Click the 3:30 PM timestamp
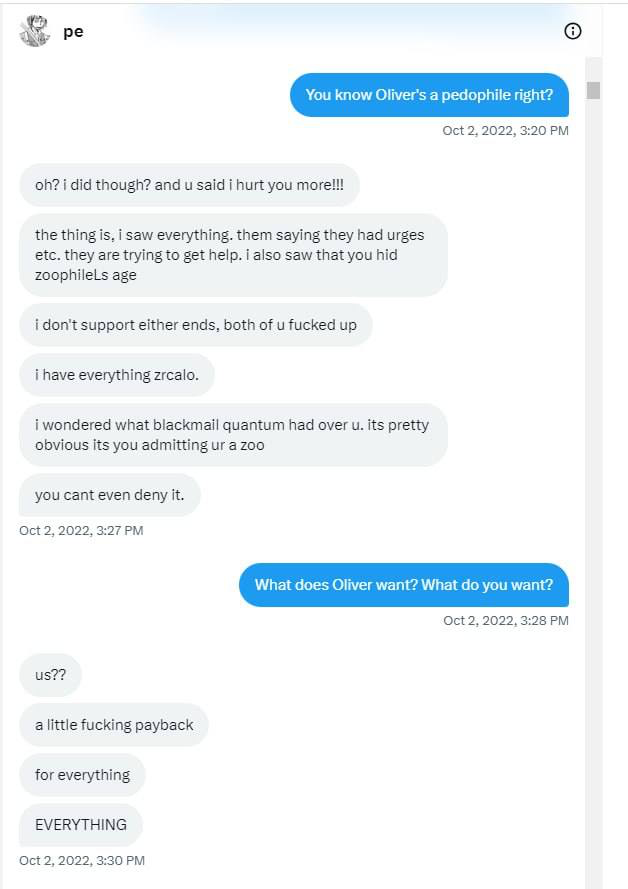This screenshot has height=889, width=628. pos(82,861)
